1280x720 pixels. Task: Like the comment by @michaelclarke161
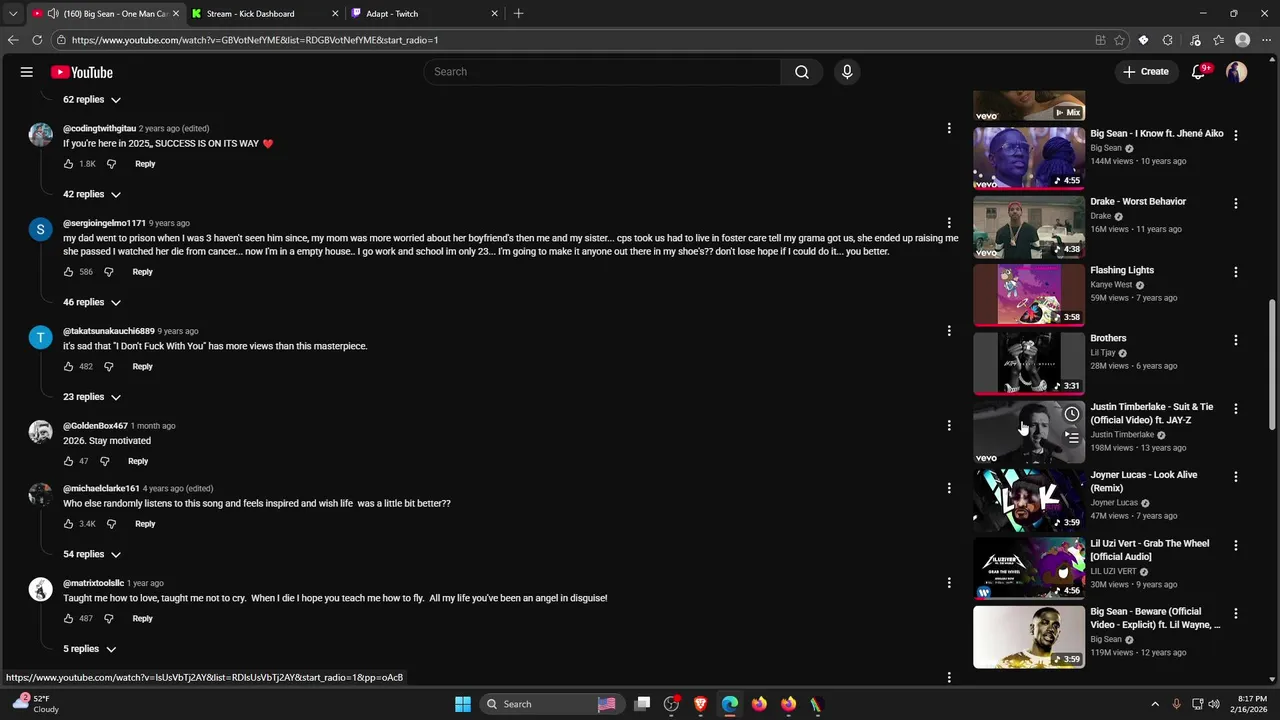68,524
